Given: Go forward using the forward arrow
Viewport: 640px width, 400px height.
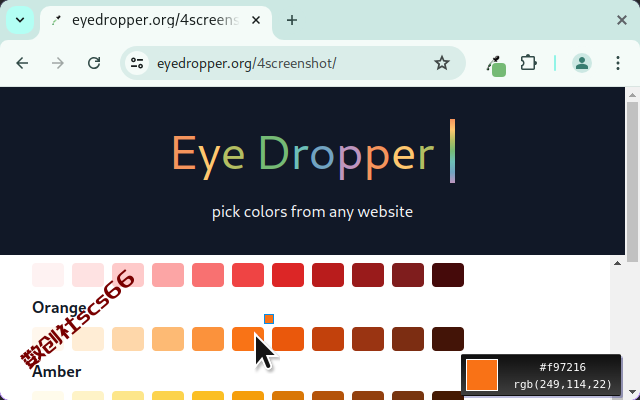Looking at the screenshot, I should click(58, 63).
